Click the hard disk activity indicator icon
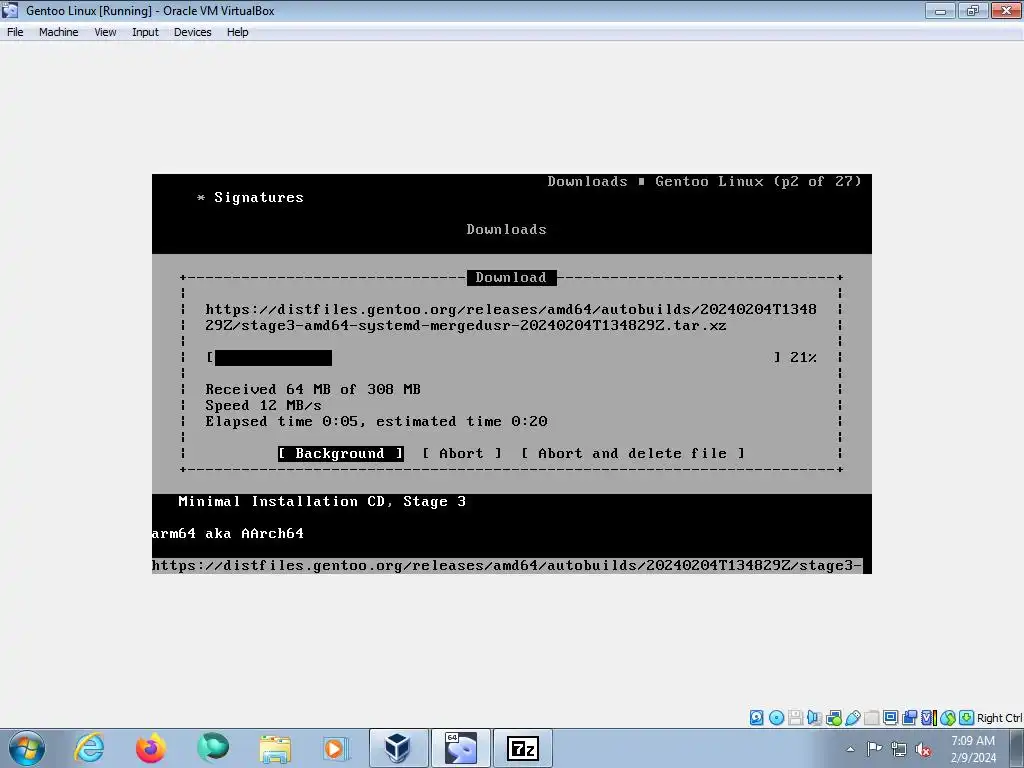Screen dimensions: 1024x768 click(756, 718)
